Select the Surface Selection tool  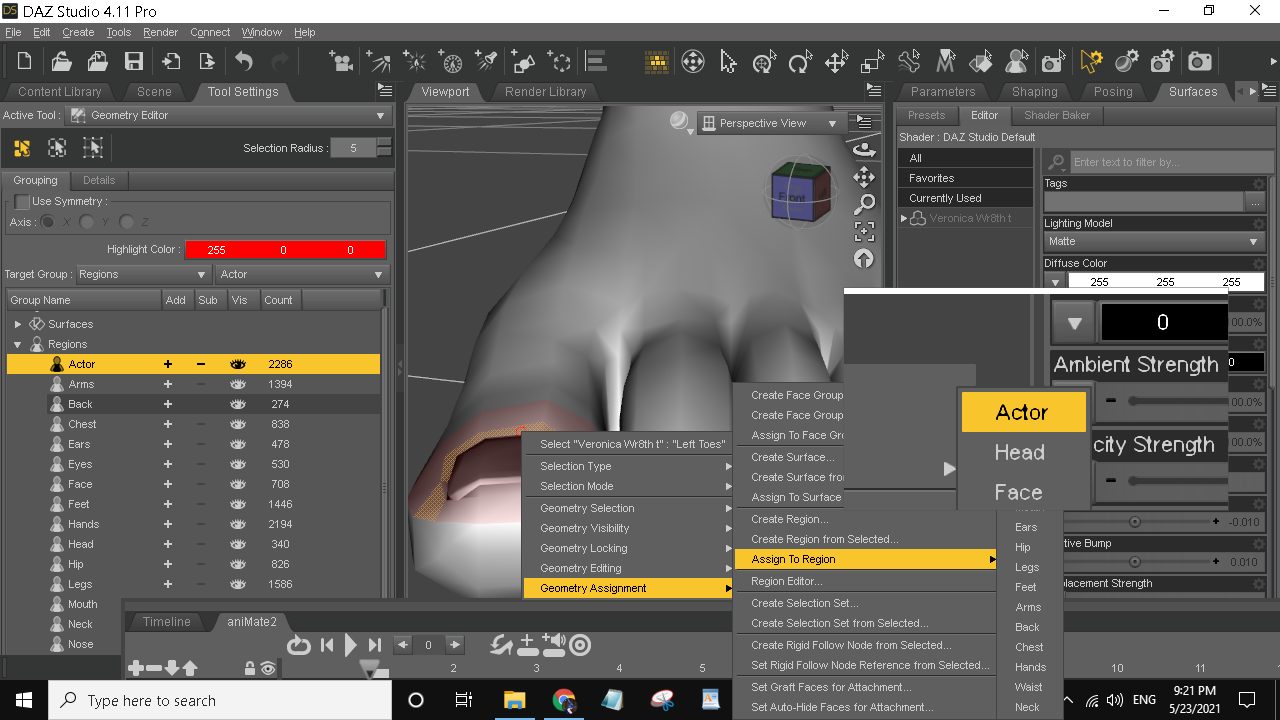pyautogui.click(x=981, y=62)
